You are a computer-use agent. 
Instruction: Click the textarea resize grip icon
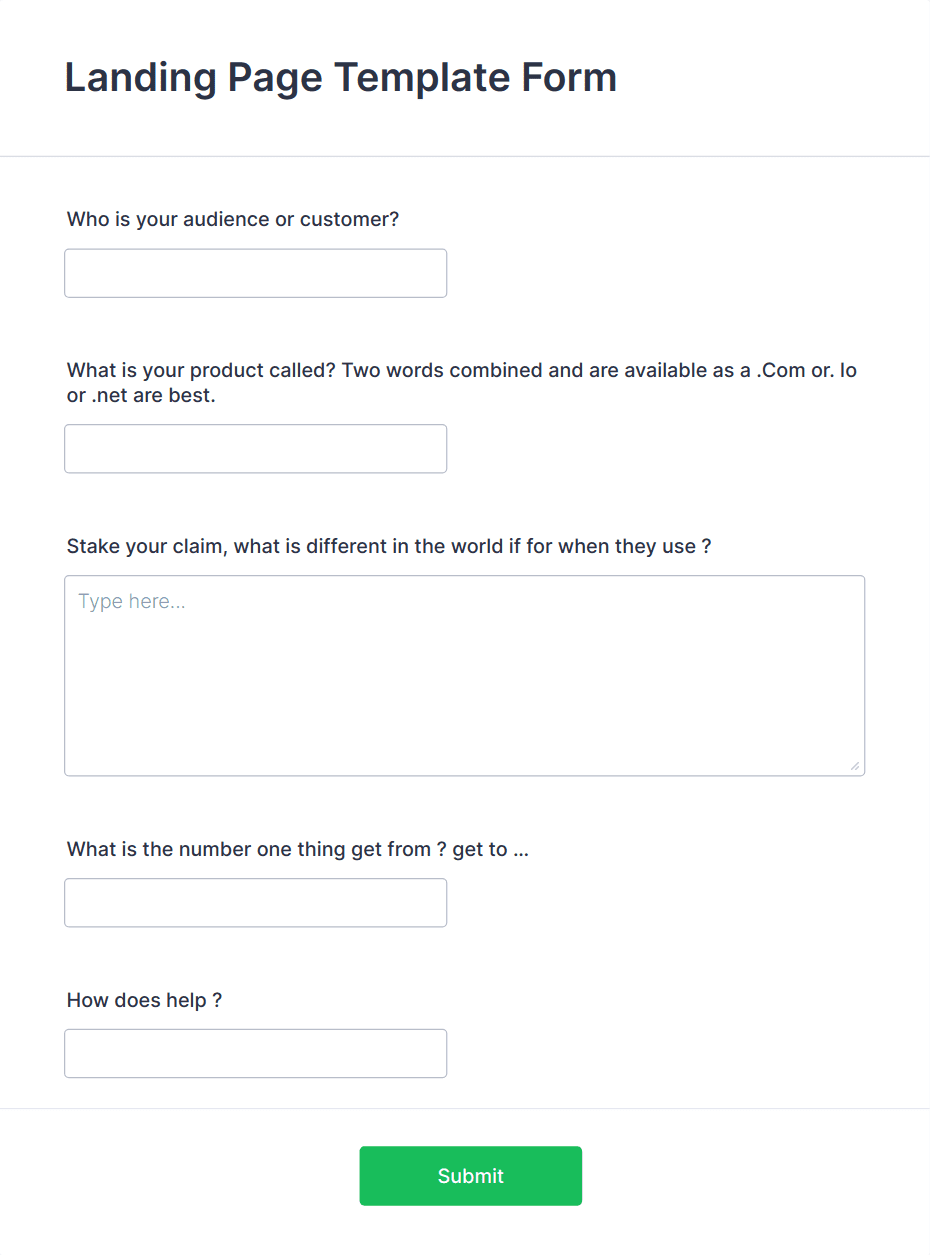857,766
